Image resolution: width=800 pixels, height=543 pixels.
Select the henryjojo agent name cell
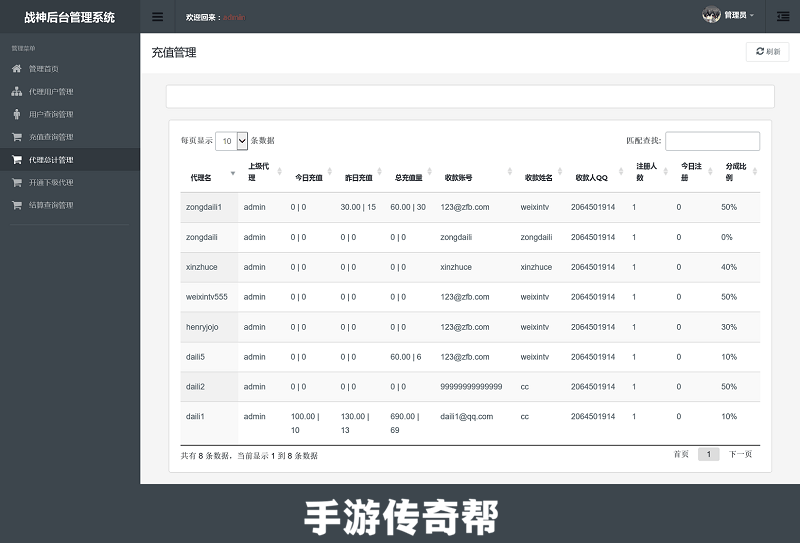point(209,327)
